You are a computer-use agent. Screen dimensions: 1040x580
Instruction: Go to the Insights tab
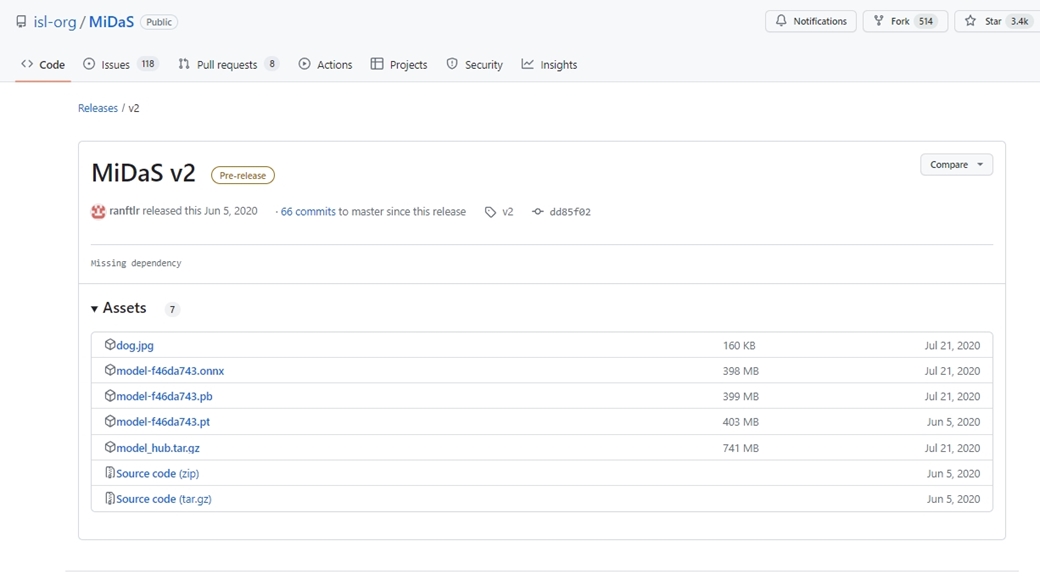coord(549,65)
